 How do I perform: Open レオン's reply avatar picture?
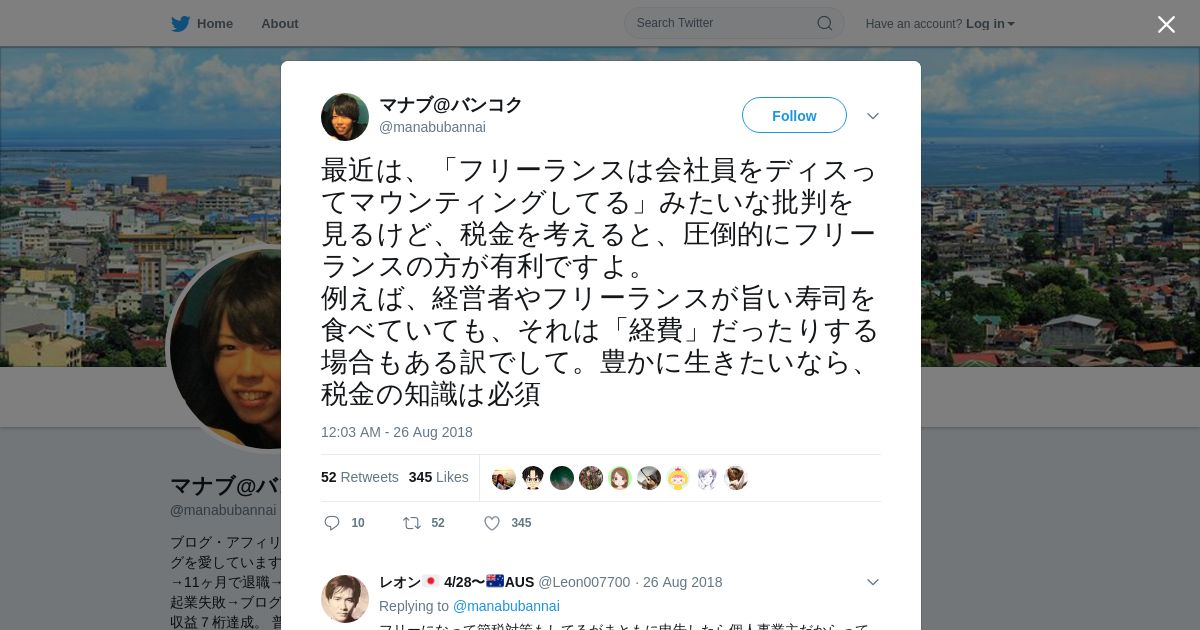click(x=345, y=599)
